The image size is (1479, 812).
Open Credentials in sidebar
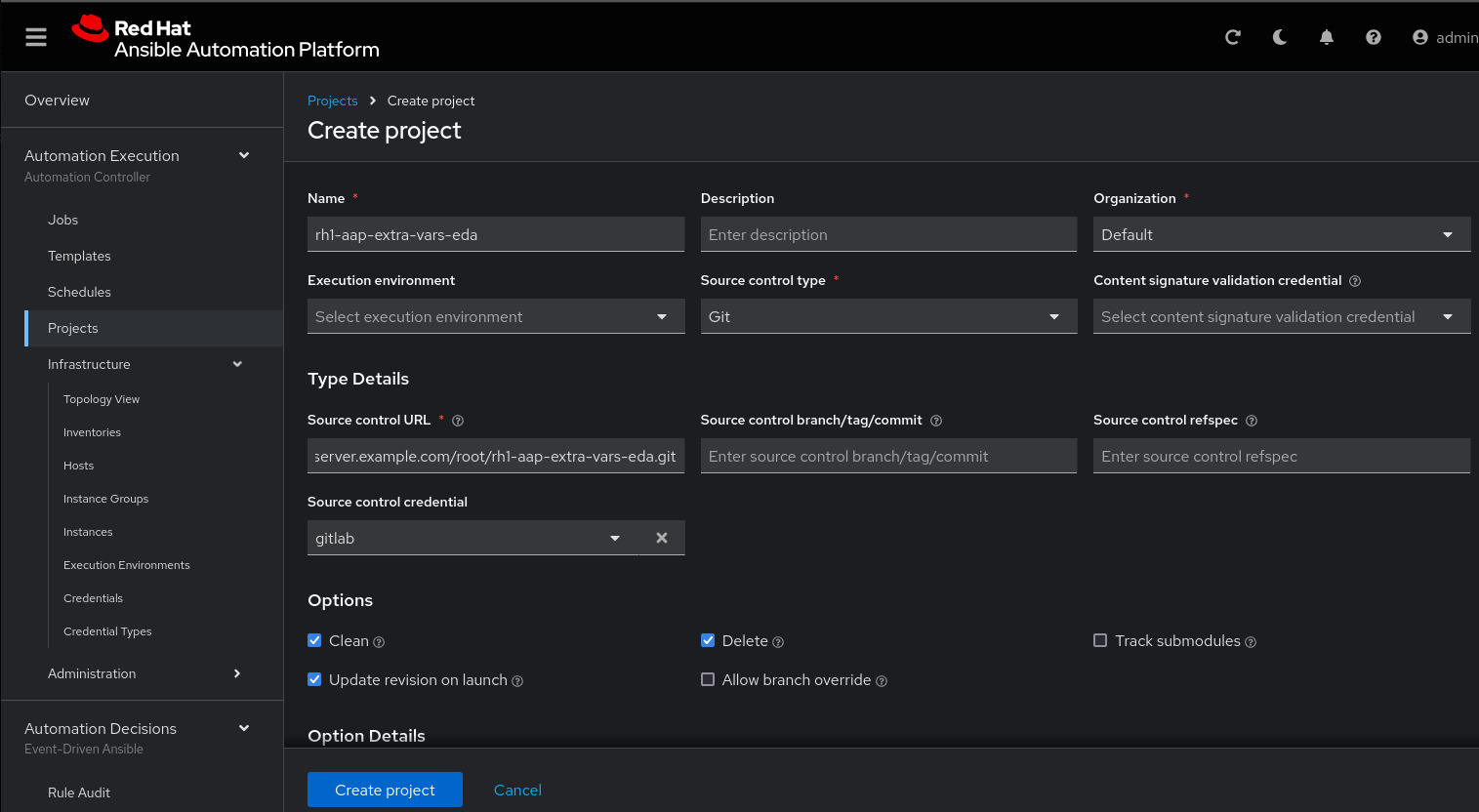[93, 598]
